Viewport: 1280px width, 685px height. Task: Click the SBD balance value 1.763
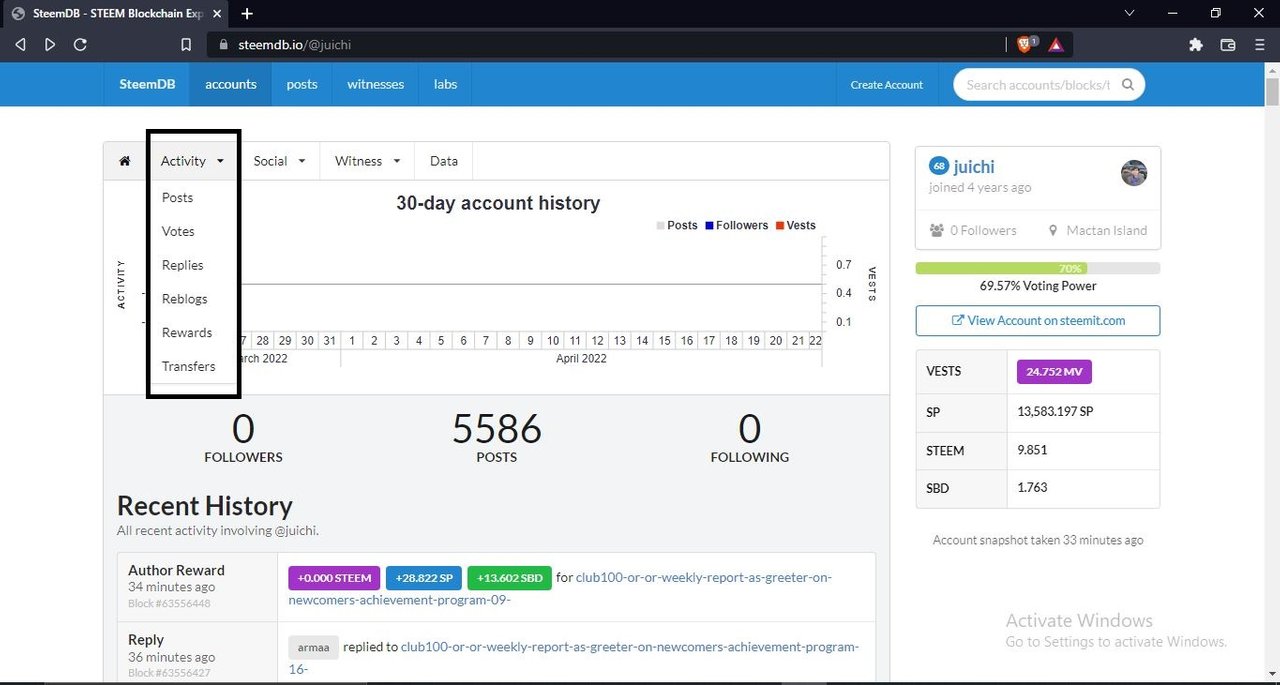(x=1032, y=488)
